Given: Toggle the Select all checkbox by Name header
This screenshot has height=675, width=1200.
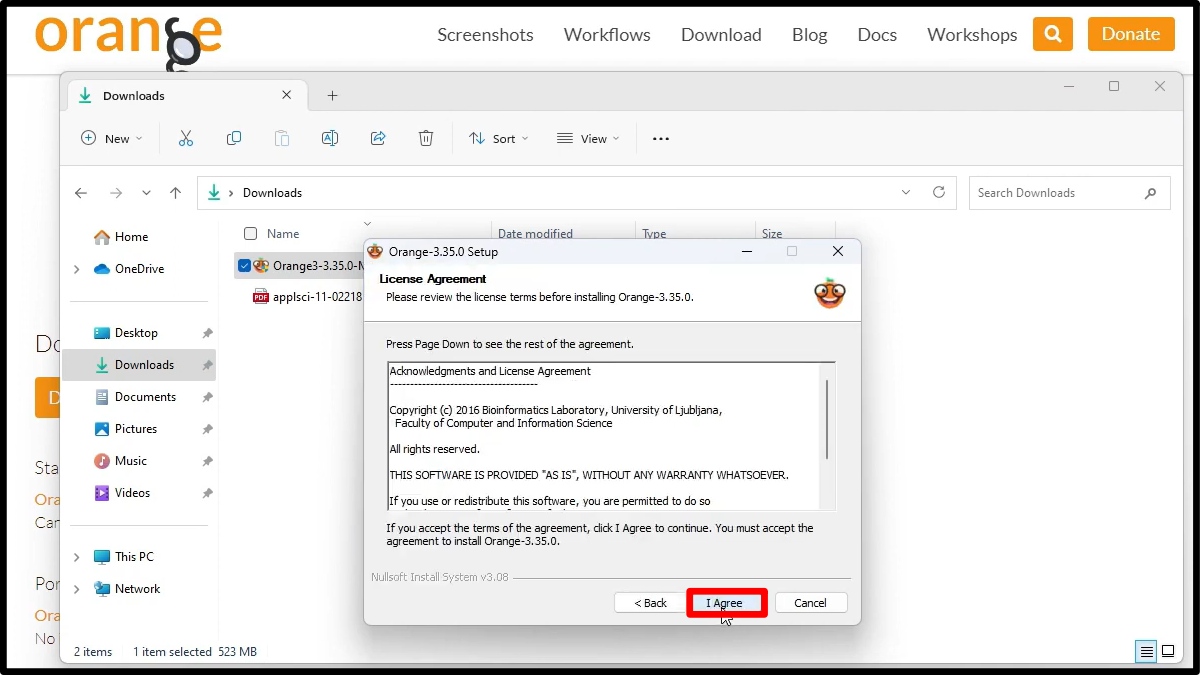Looking at the screenshot, I should pyautogui.click(x=250, y=234).
